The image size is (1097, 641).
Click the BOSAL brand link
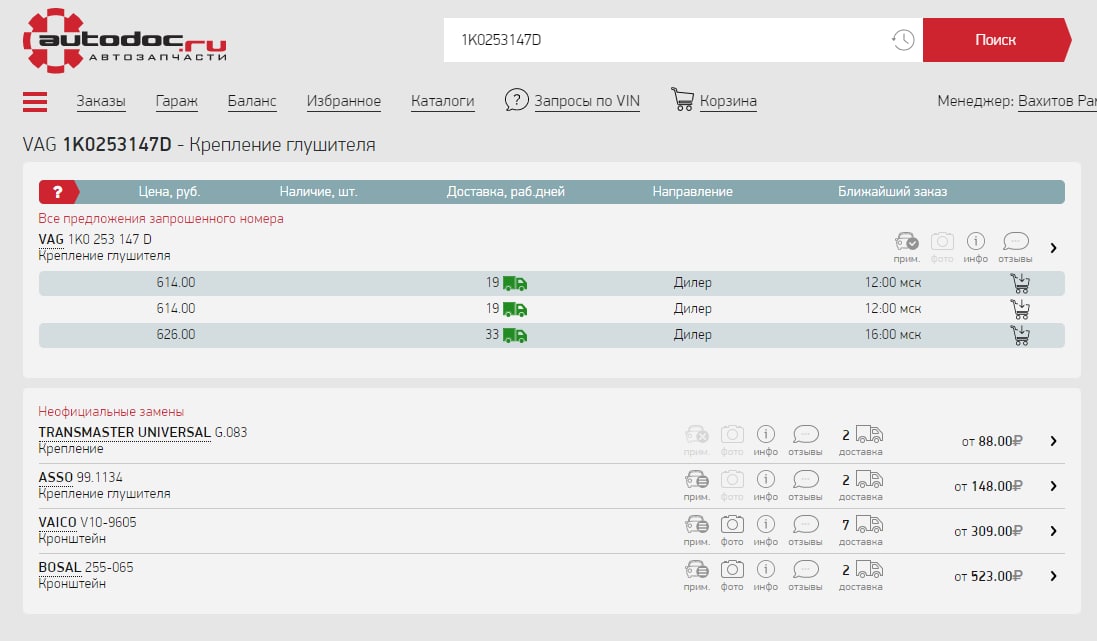59,567
